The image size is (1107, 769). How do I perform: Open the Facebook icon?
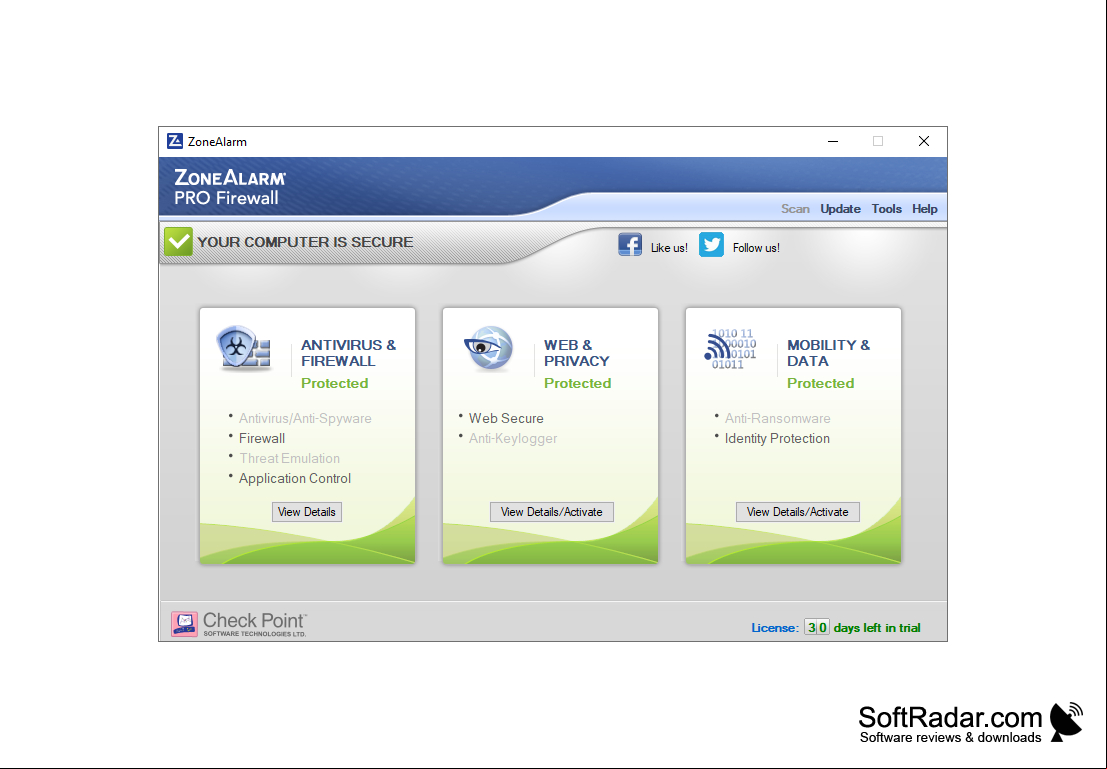[x=630, y=244]
